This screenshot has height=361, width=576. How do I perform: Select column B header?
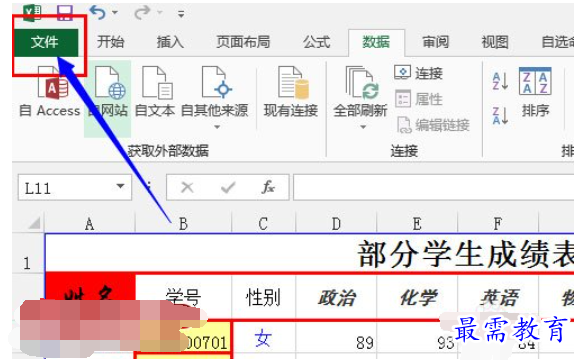click(183, 224)
